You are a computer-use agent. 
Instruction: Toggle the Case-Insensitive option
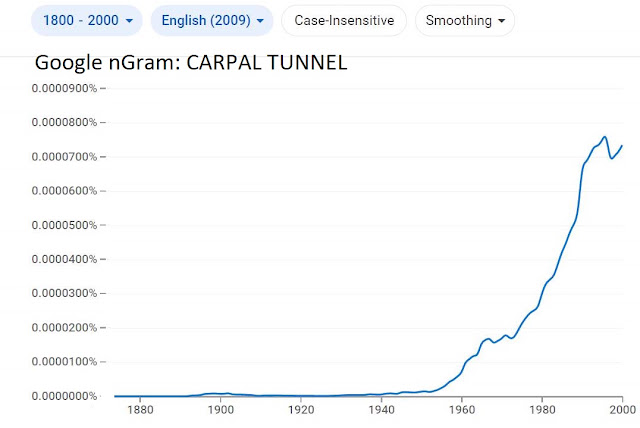(344, 20)
